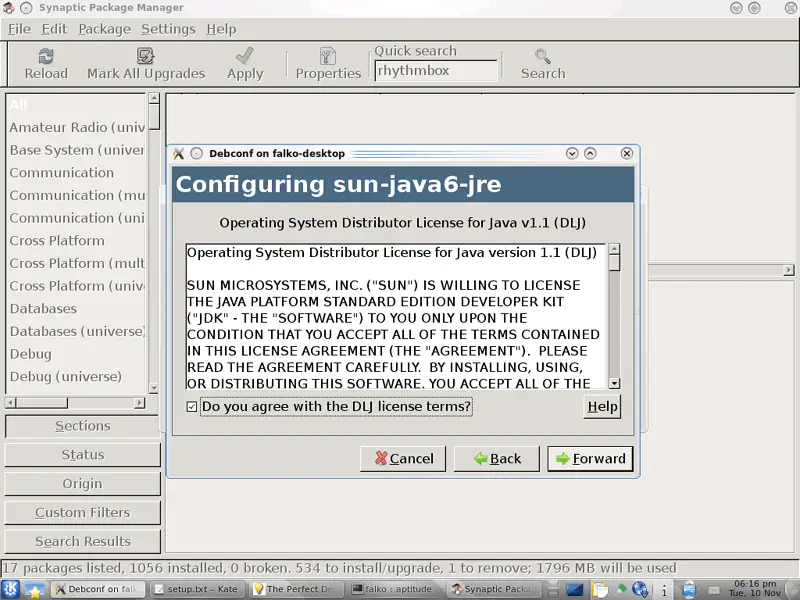800x600 pixels.
Task: Uncheck the DLJ license agreement checkbox
Action: [x=192, y=407]
